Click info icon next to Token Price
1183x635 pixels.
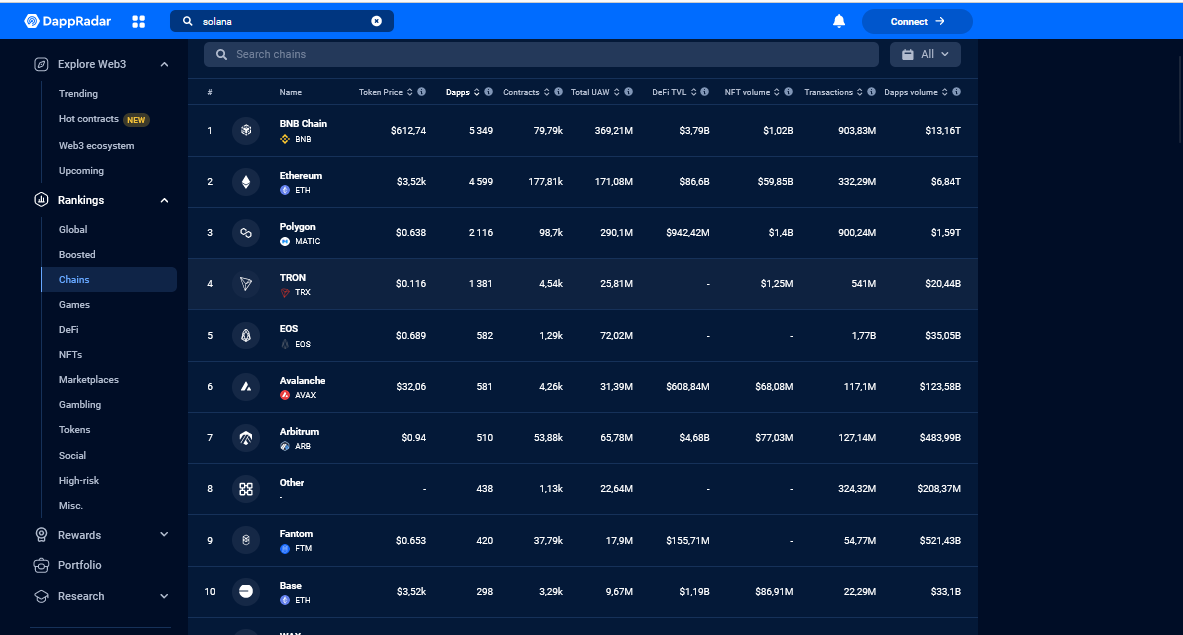(422, 92)
